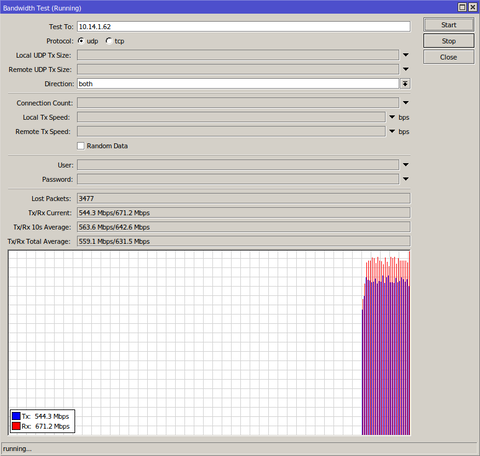Click the red Rx legend swatch
The height and width of the screenshot is (456, 480).
pos(16,426)
